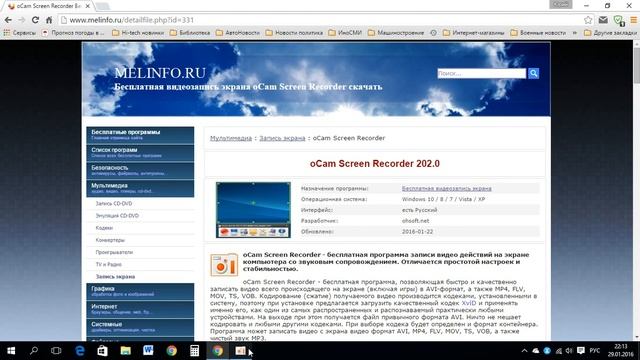The image size is (640, 360).
Task: Open the screen recorder taskbar icon
Action: click(240, 351)
